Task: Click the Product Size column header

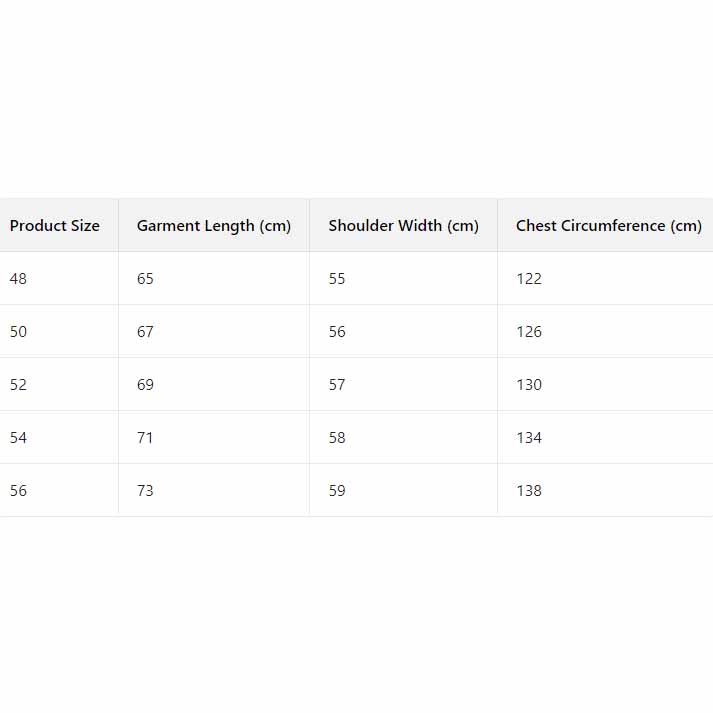Action: click(55, 226)
